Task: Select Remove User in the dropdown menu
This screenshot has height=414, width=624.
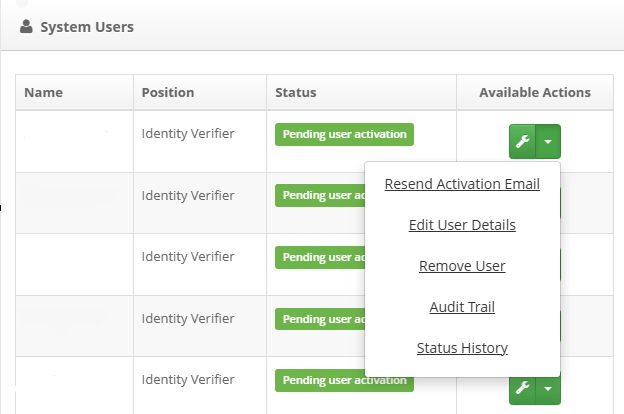Action: click(462, 266)
